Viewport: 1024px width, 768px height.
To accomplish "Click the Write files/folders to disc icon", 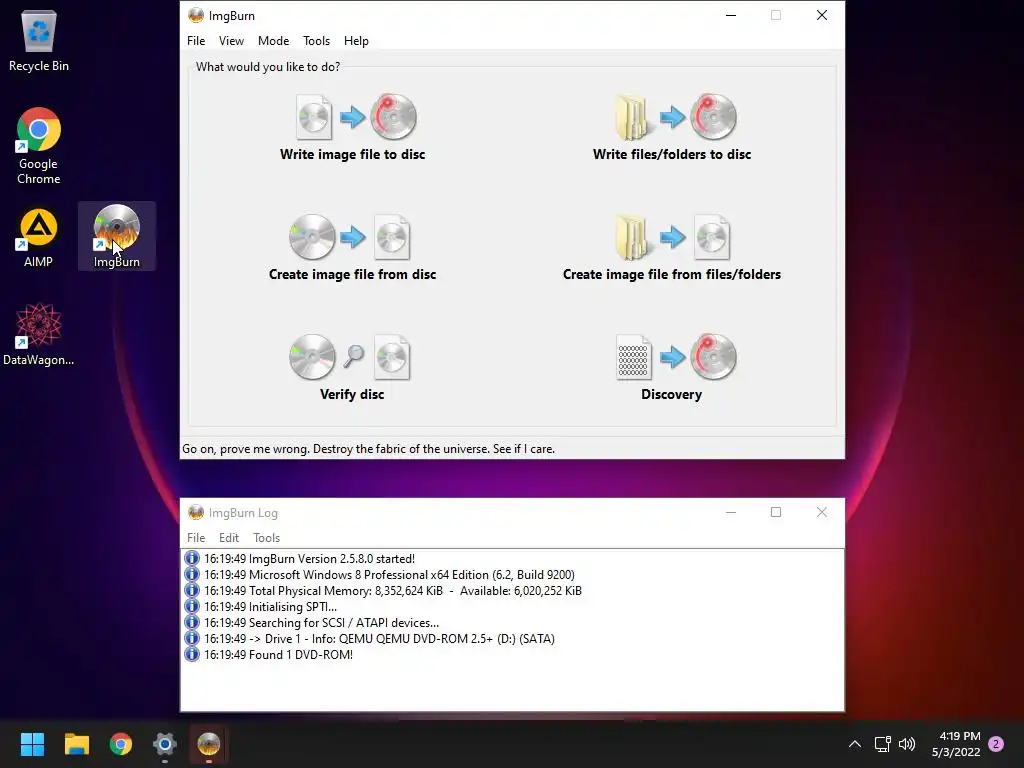I will coord(675,117).
